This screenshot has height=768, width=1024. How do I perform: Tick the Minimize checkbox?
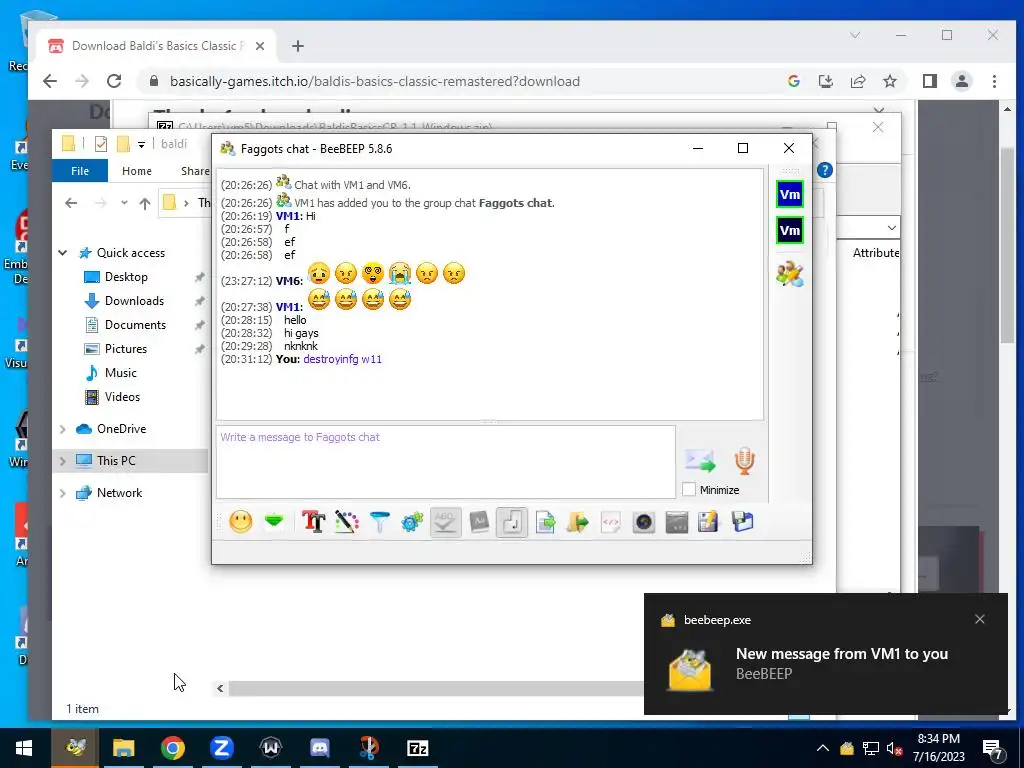[x=688, y=489]
